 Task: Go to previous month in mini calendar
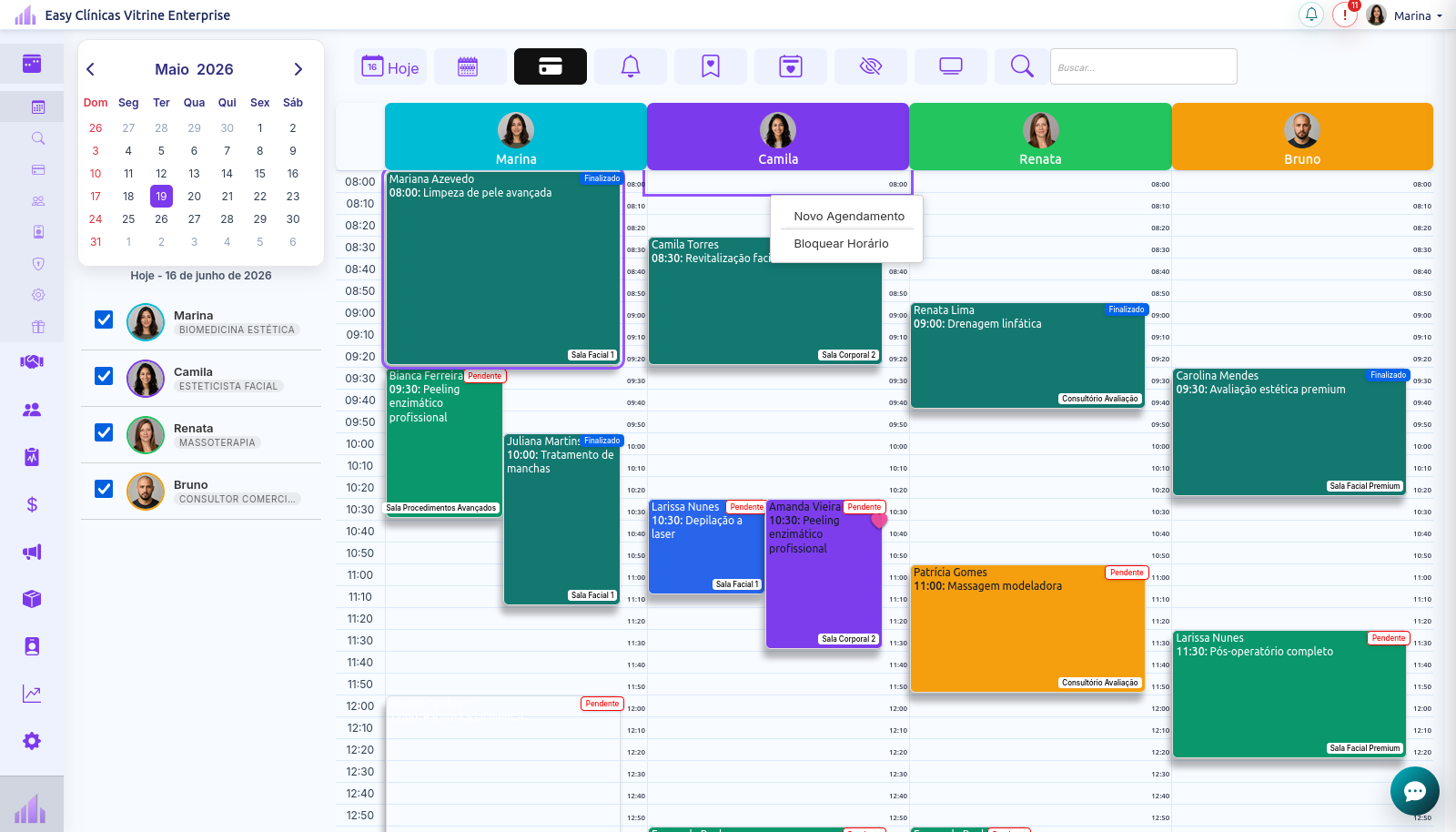coord(90,69)
